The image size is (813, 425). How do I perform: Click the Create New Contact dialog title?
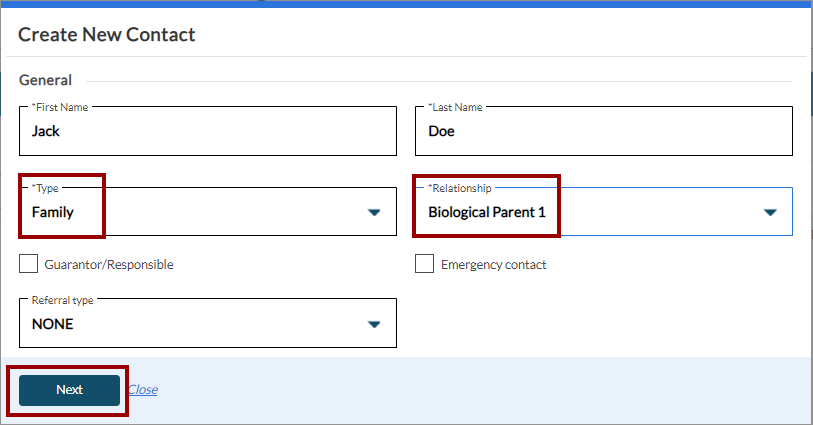(107, 35)
